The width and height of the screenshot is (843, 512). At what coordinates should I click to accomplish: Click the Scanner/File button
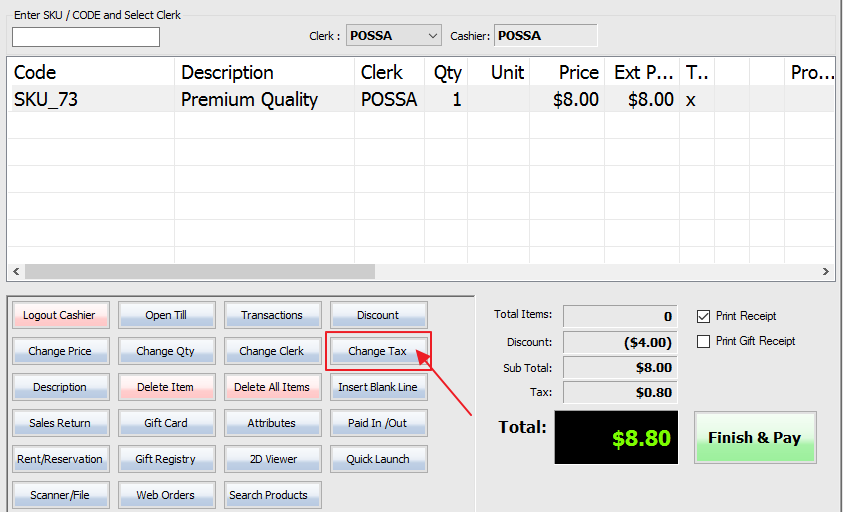(x=60, y=495)
